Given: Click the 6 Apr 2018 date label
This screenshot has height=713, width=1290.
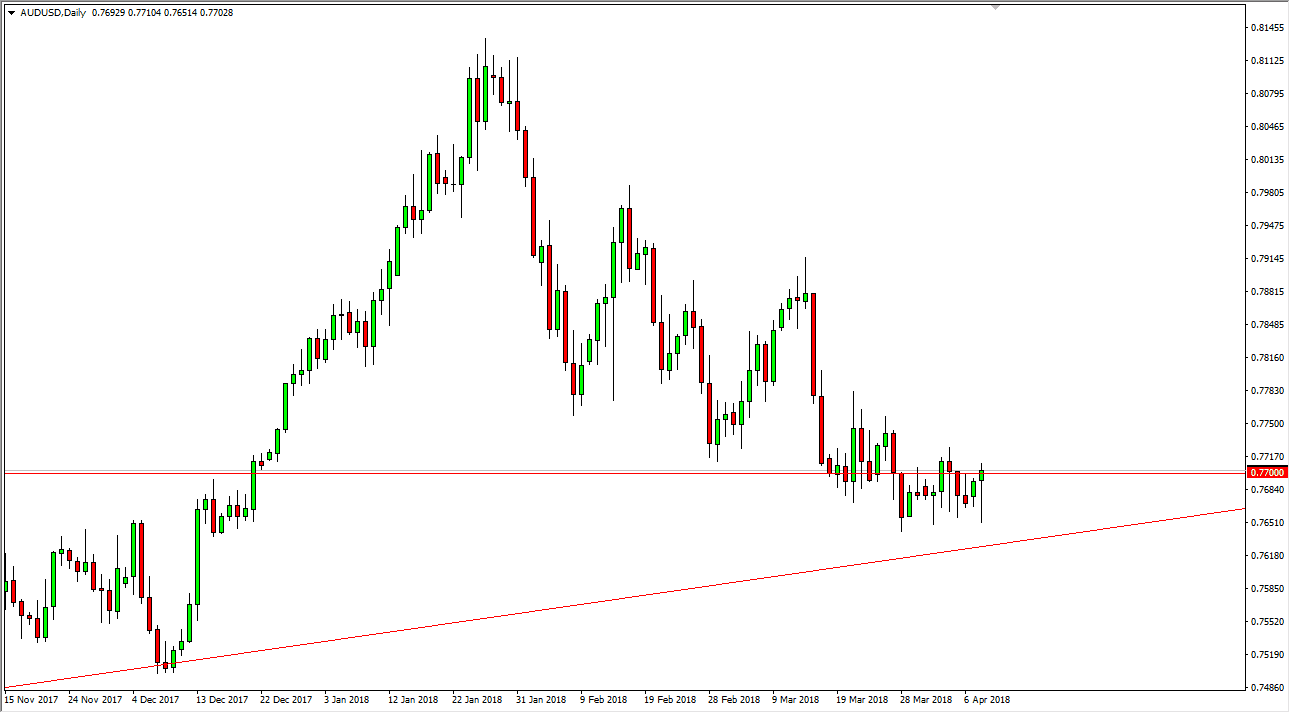Looking at the screenshot, I should 985,702.
